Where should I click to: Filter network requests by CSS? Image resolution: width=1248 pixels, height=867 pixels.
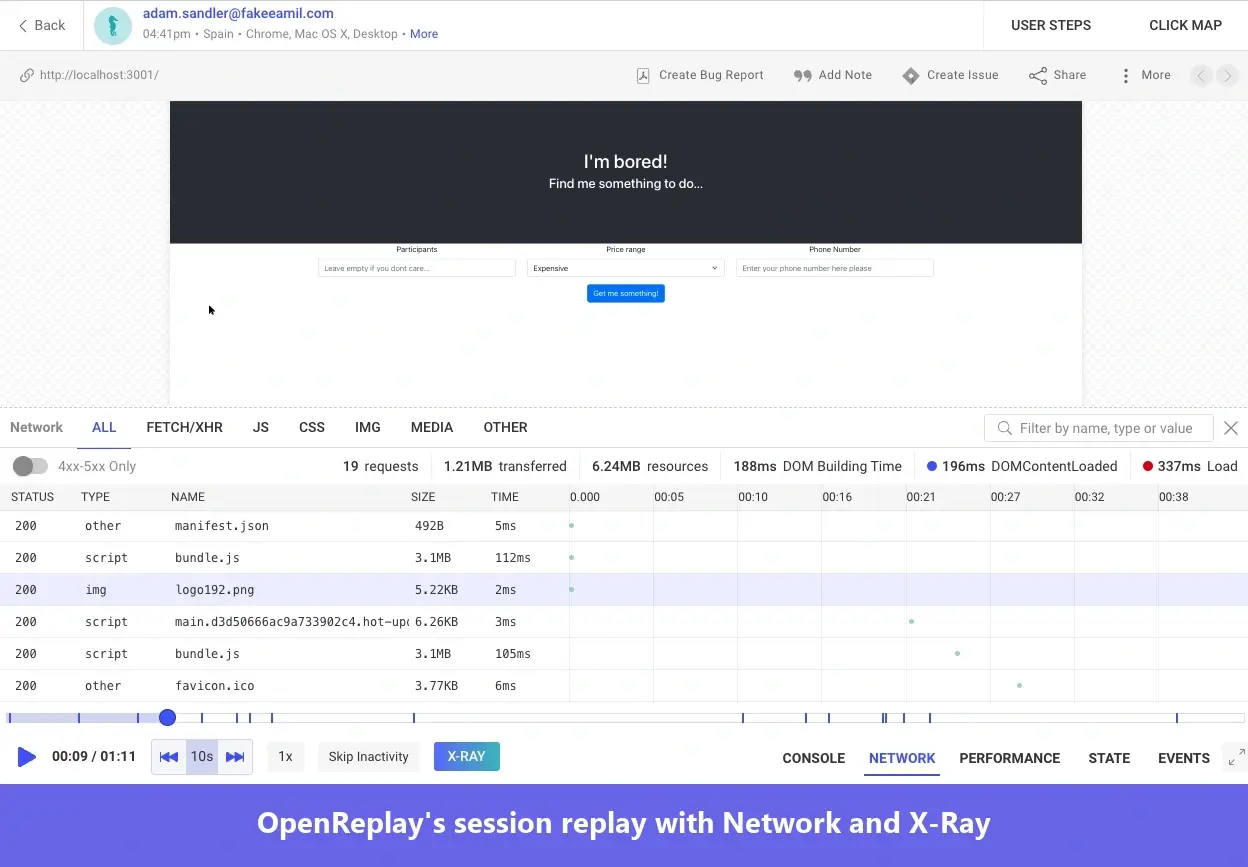312,427
